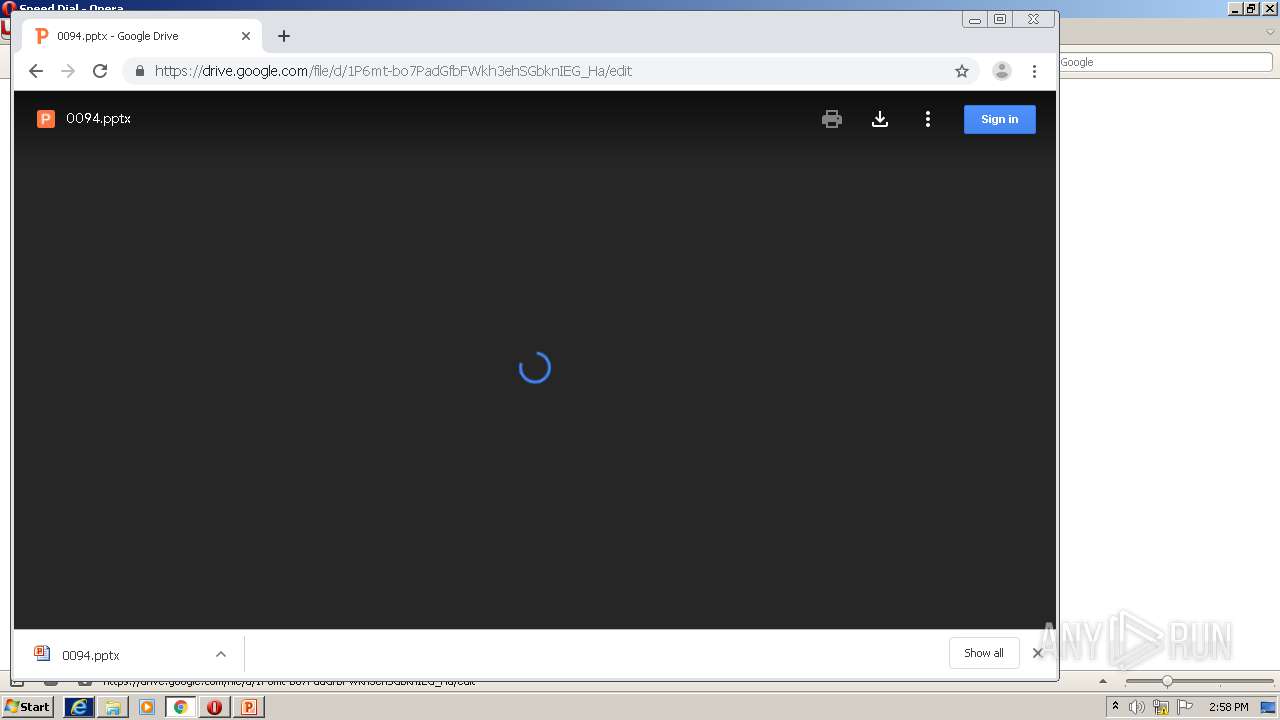
Task: Select the 0094.pptx - Google Drive tab
Action: pos(141,36)
